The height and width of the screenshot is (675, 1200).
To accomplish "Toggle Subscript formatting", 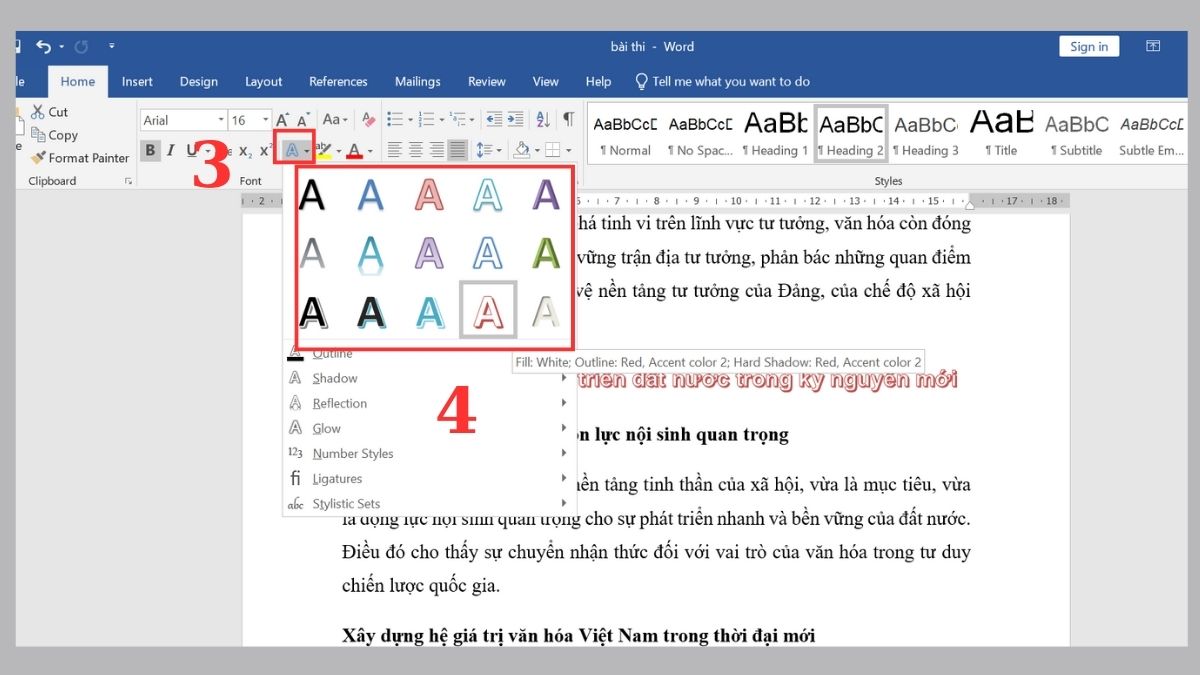I will [244, 151].
